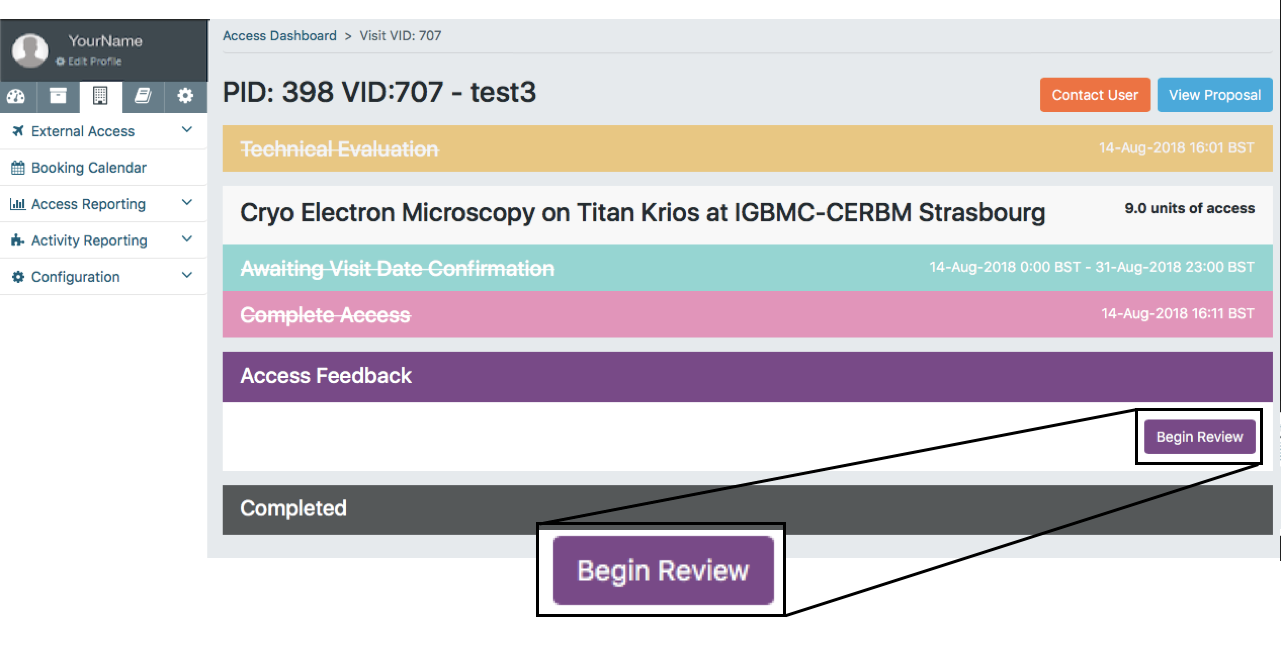Click the airplane icon beside External Access
The image size is (1281, 664).
point(17,131)
